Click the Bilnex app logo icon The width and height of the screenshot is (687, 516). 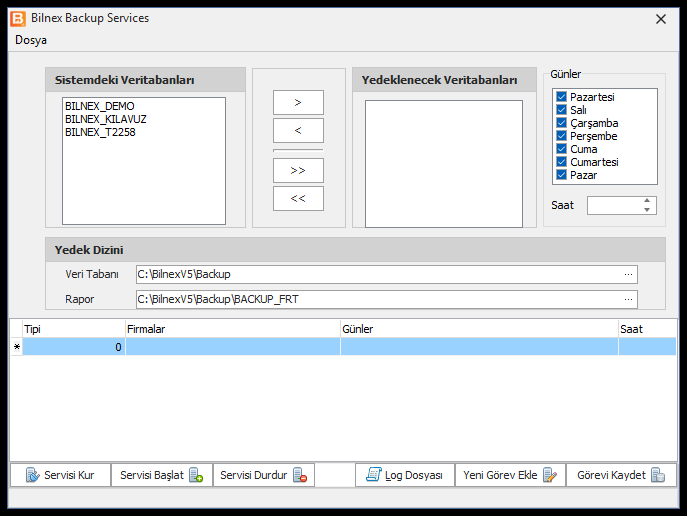pos(18,18)
